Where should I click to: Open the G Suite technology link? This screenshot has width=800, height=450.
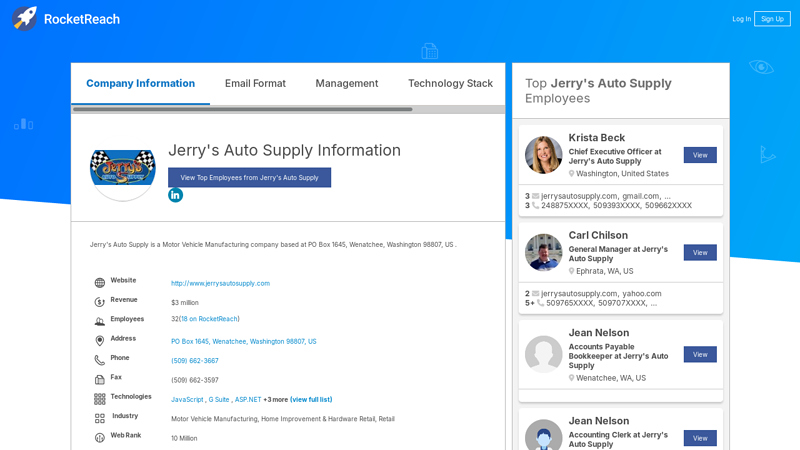[x=219, y=399]
